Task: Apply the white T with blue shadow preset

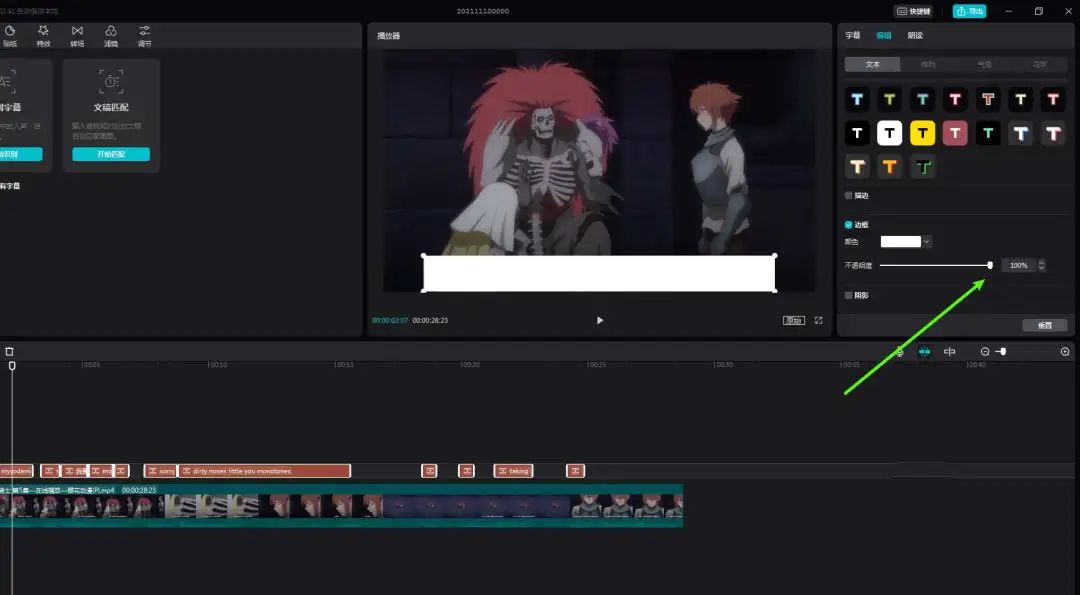Action: (x=1021, y=133)
